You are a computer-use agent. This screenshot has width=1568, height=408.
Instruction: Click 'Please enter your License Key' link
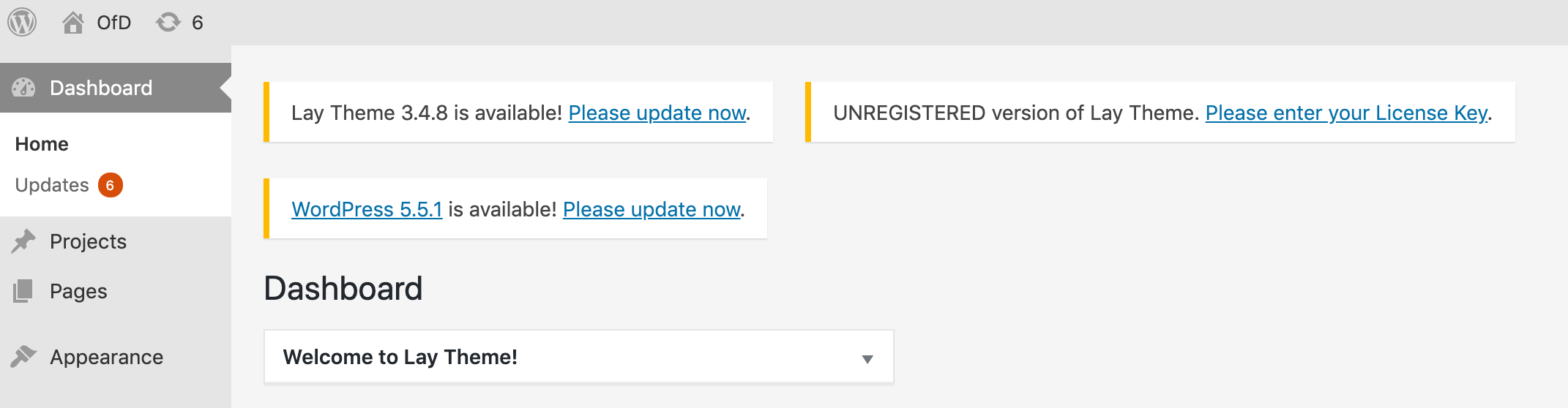pos(1347,113)
